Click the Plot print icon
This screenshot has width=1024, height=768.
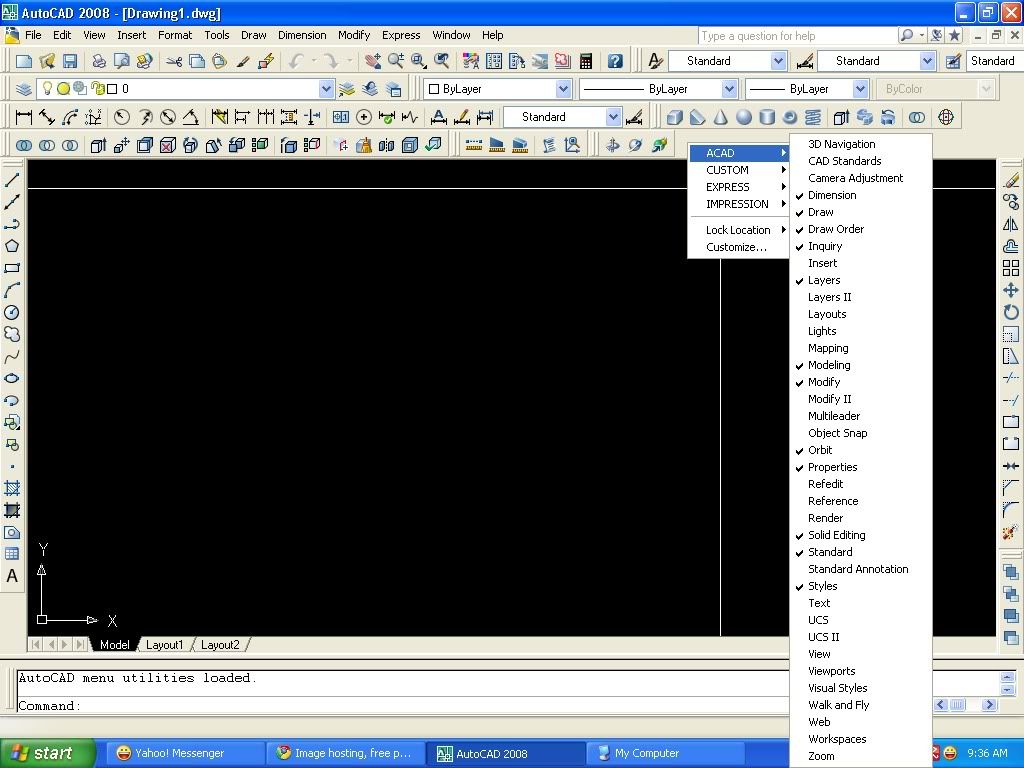pyautogui.click(x=99, y=61)
